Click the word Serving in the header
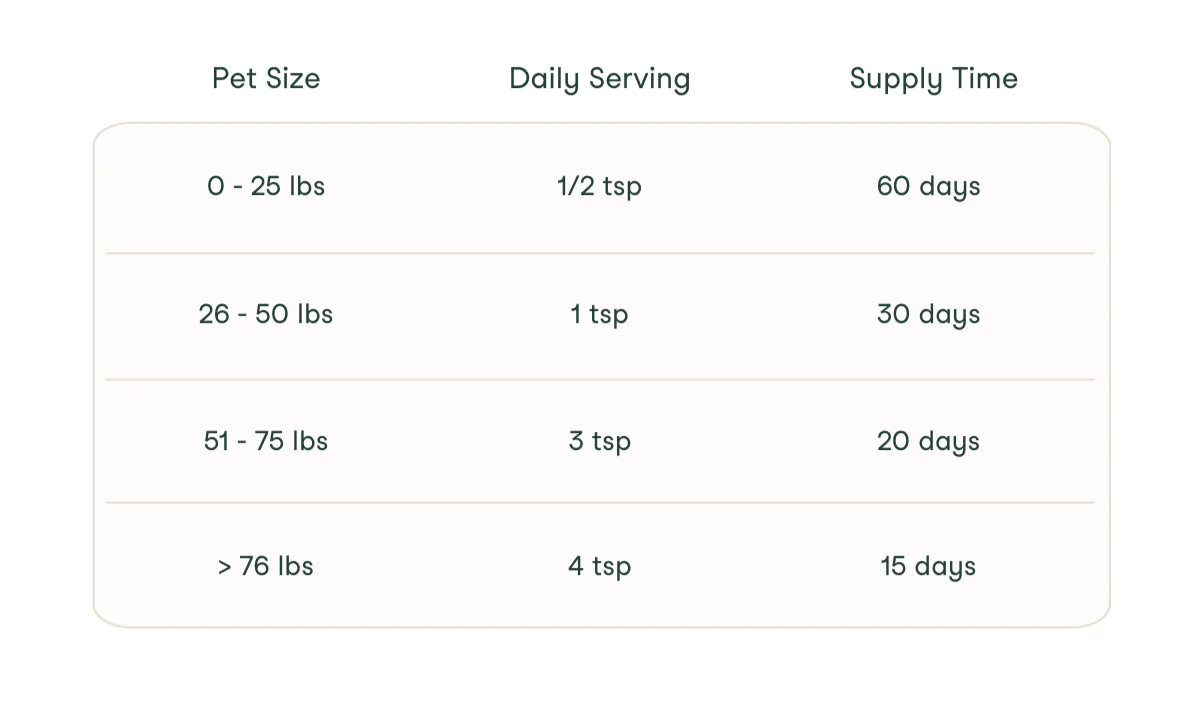Screen dimensions: 1200x702 [640, 81]
